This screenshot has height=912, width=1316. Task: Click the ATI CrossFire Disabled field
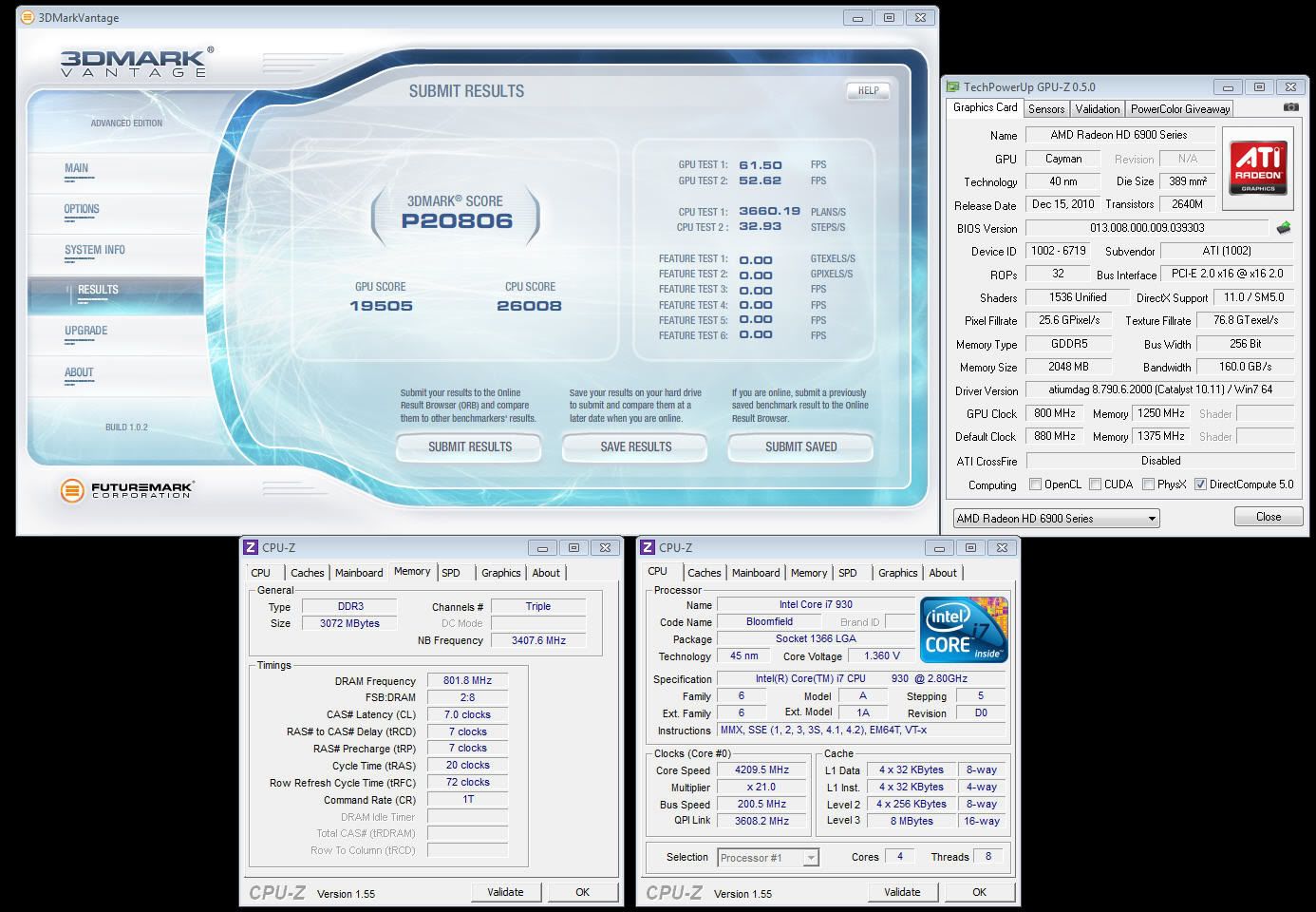(1160, 461)
